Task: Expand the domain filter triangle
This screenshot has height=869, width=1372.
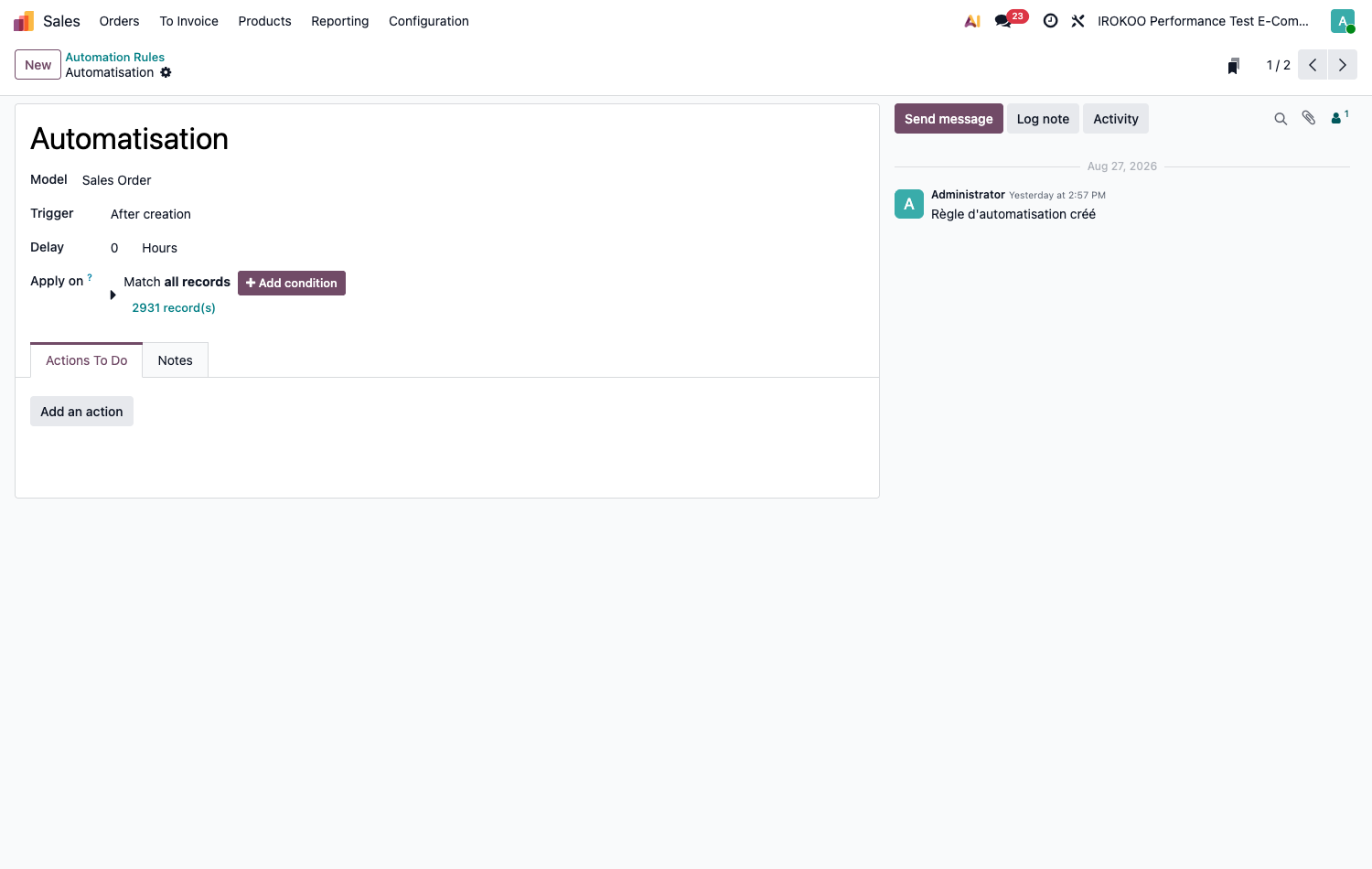Action: (113, 295)
